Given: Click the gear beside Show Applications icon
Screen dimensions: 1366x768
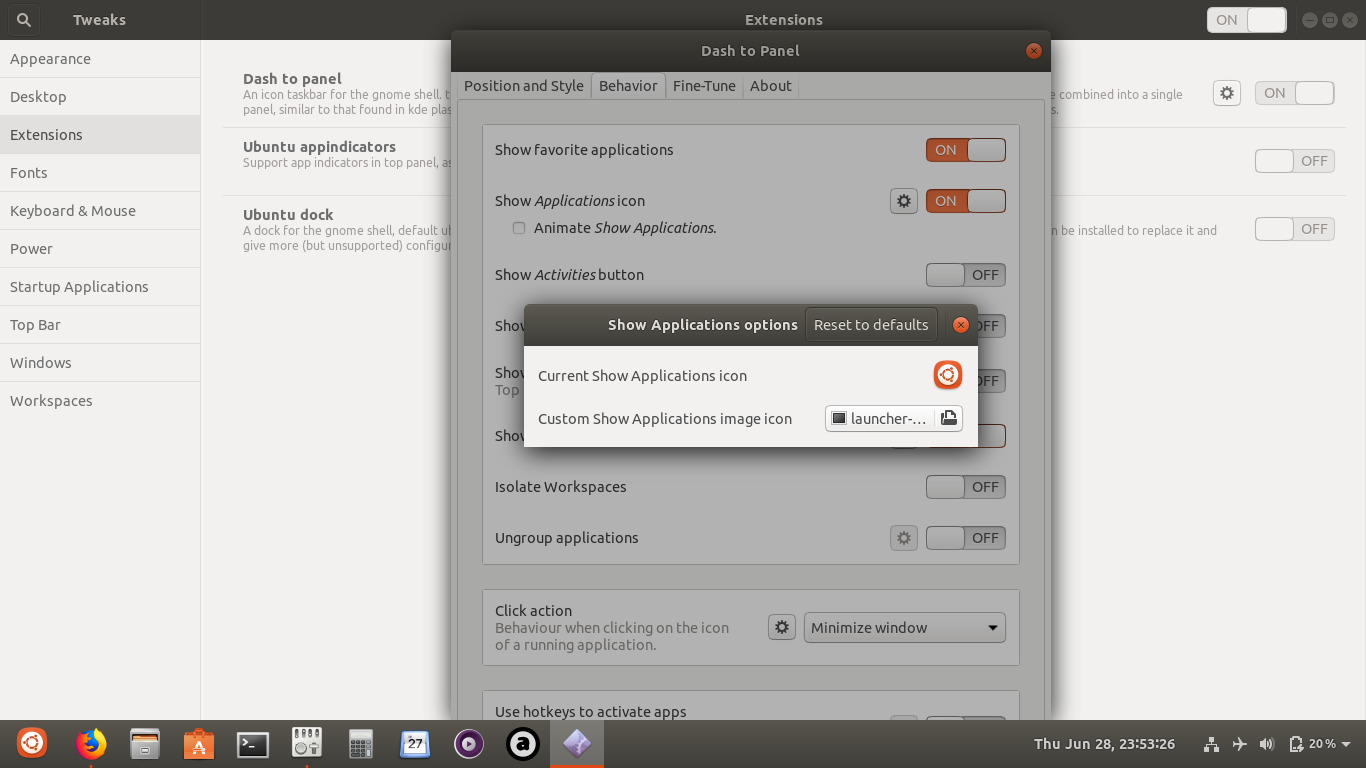Looking at the screenshot, I should point(903,200).
